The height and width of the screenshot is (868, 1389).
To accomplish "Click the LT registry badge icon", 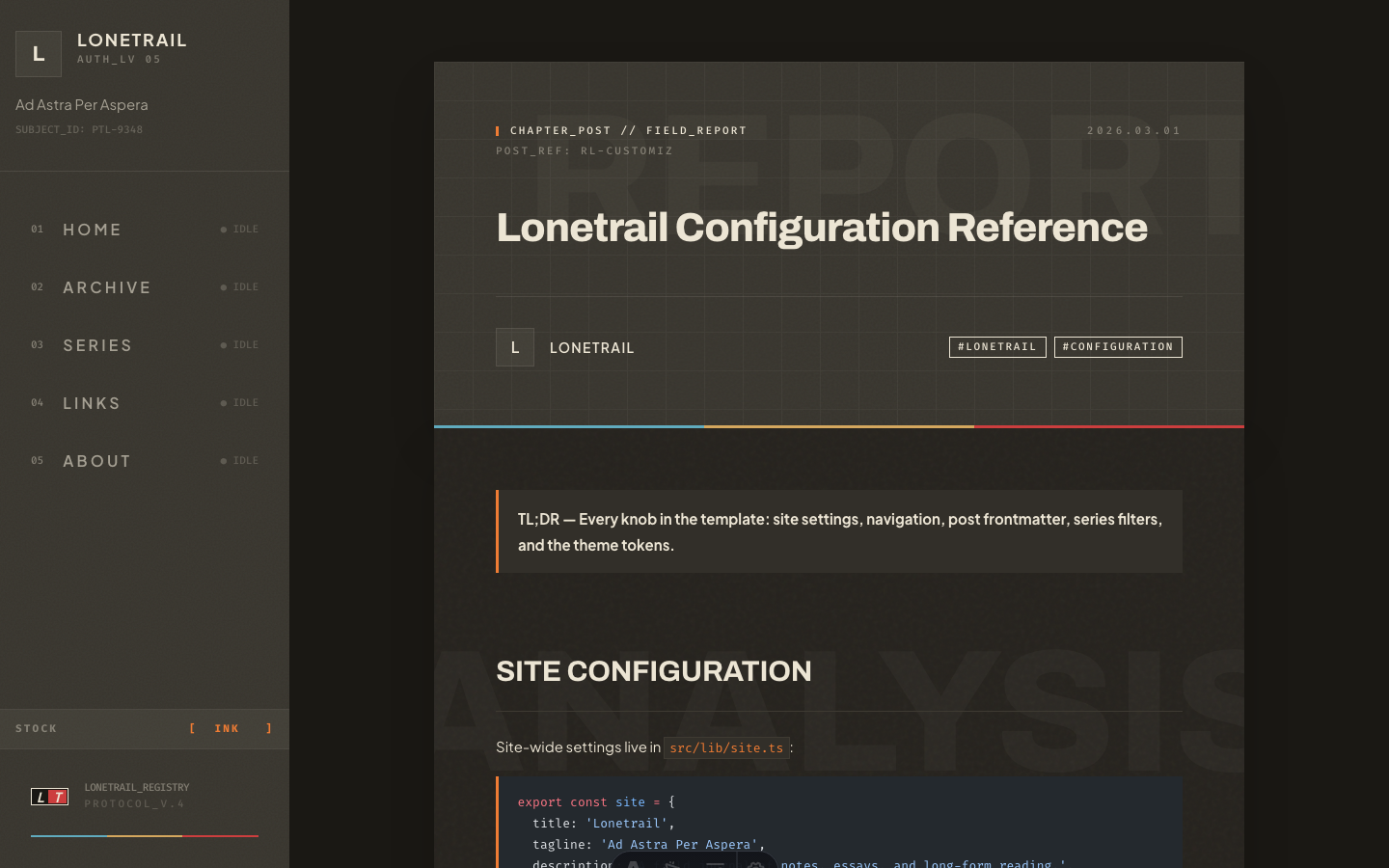I will (50, 797).
